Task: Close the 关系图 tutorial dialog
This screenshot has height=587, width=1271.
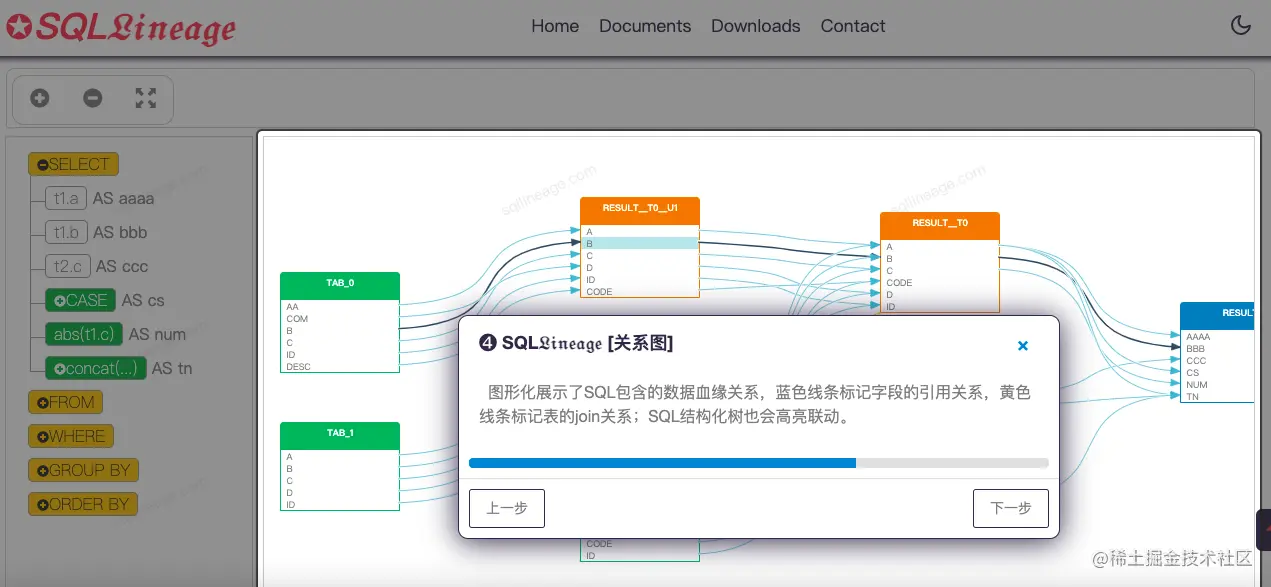Action: 1022,345
